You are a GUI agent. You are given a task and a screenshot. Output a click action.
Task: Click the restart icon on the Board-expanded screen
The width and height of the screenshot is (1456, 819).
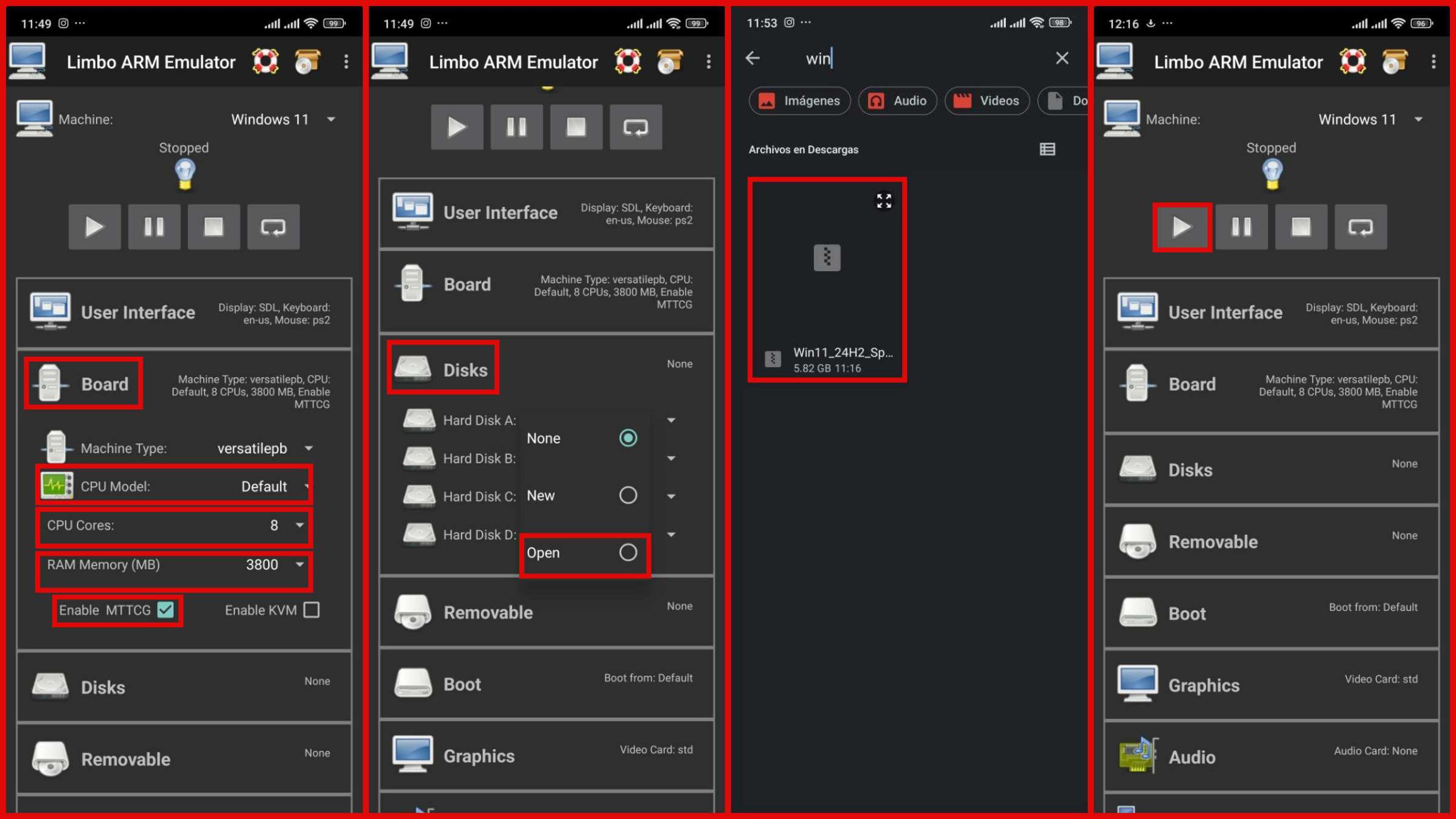pos(273,227)
